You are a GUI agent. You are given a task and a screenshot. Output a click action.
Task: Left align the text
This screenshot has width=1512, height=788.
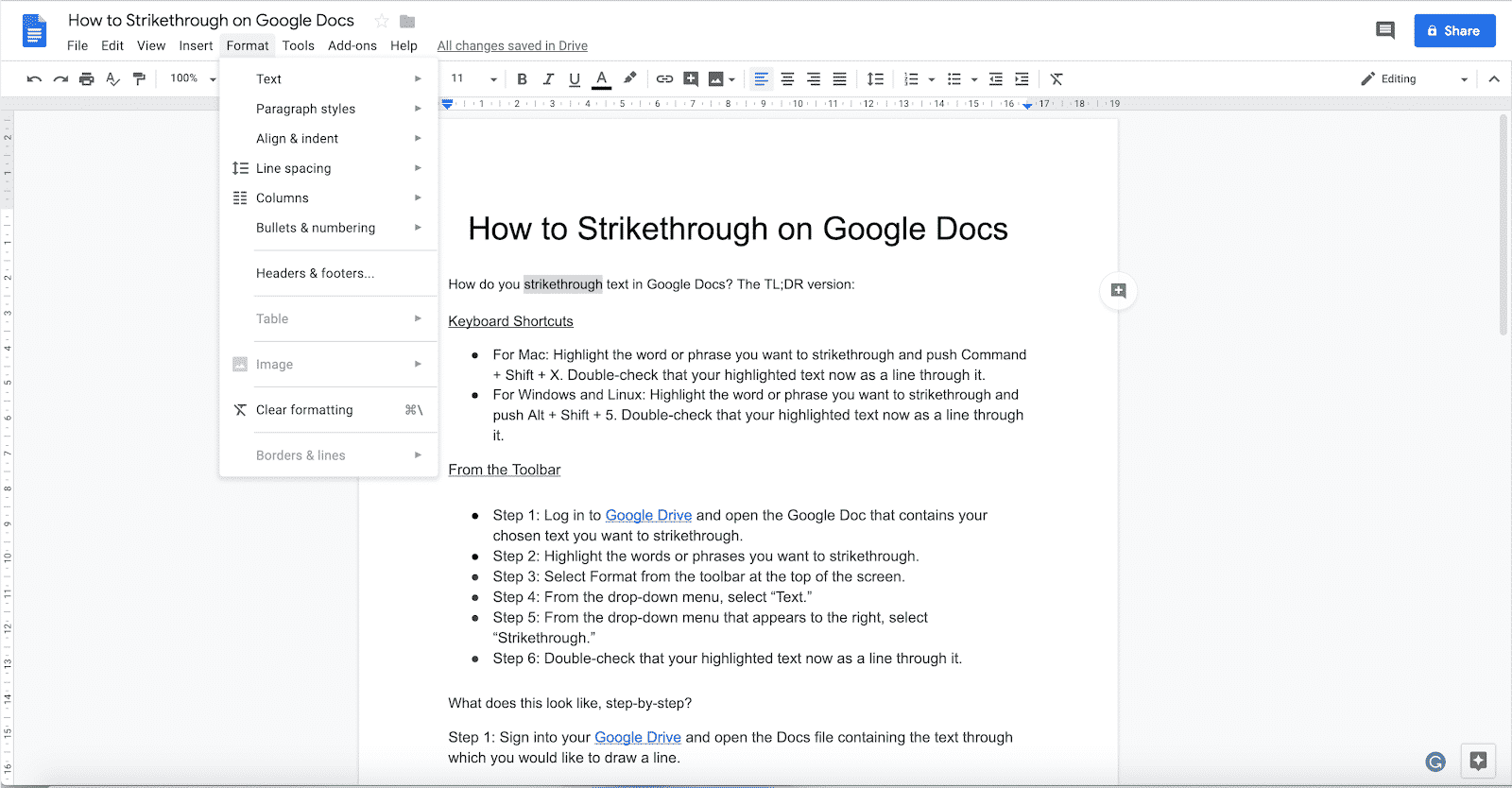(761, 79)
